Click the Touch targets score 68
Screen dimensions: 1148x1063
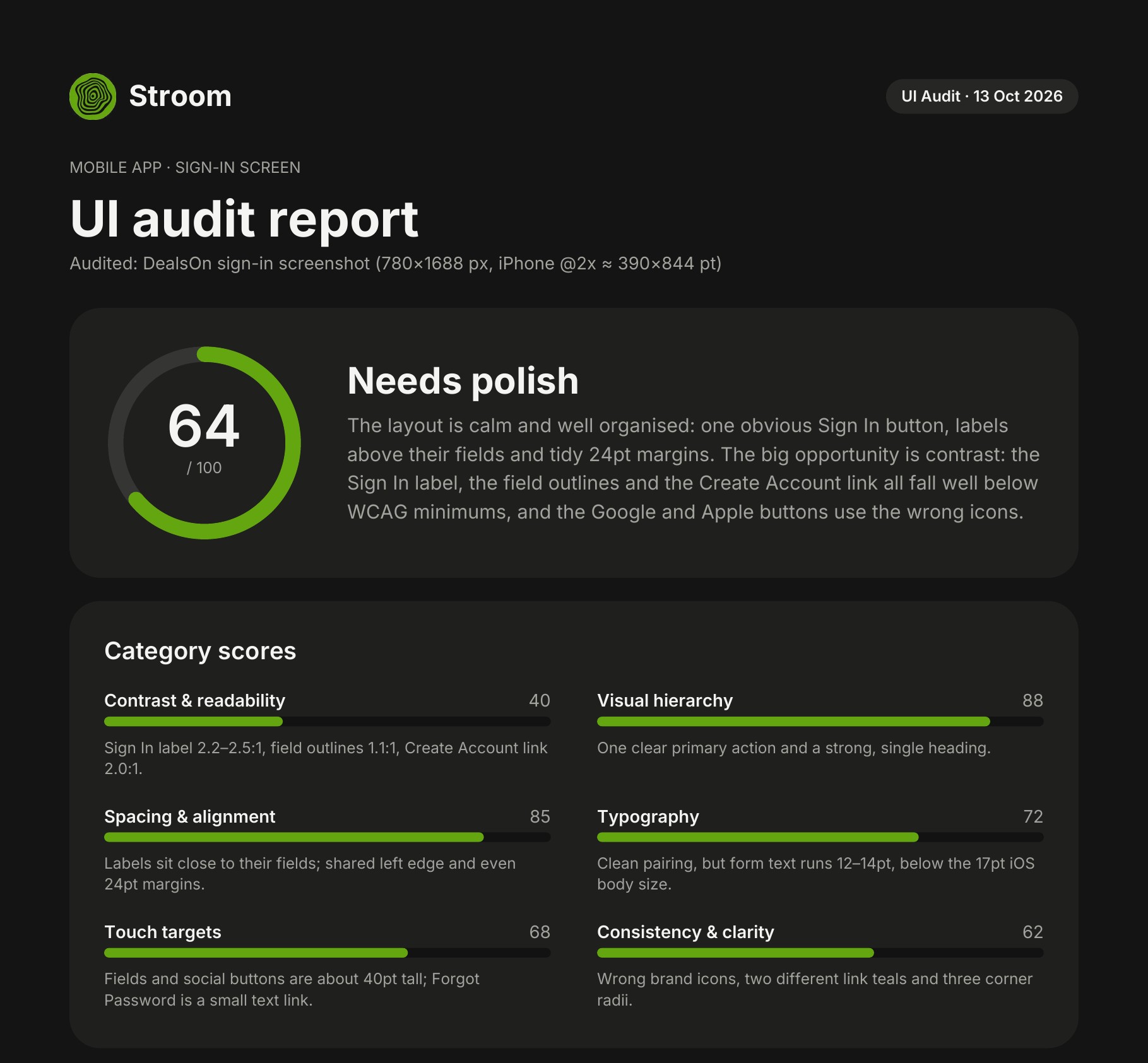click(540, 932)
